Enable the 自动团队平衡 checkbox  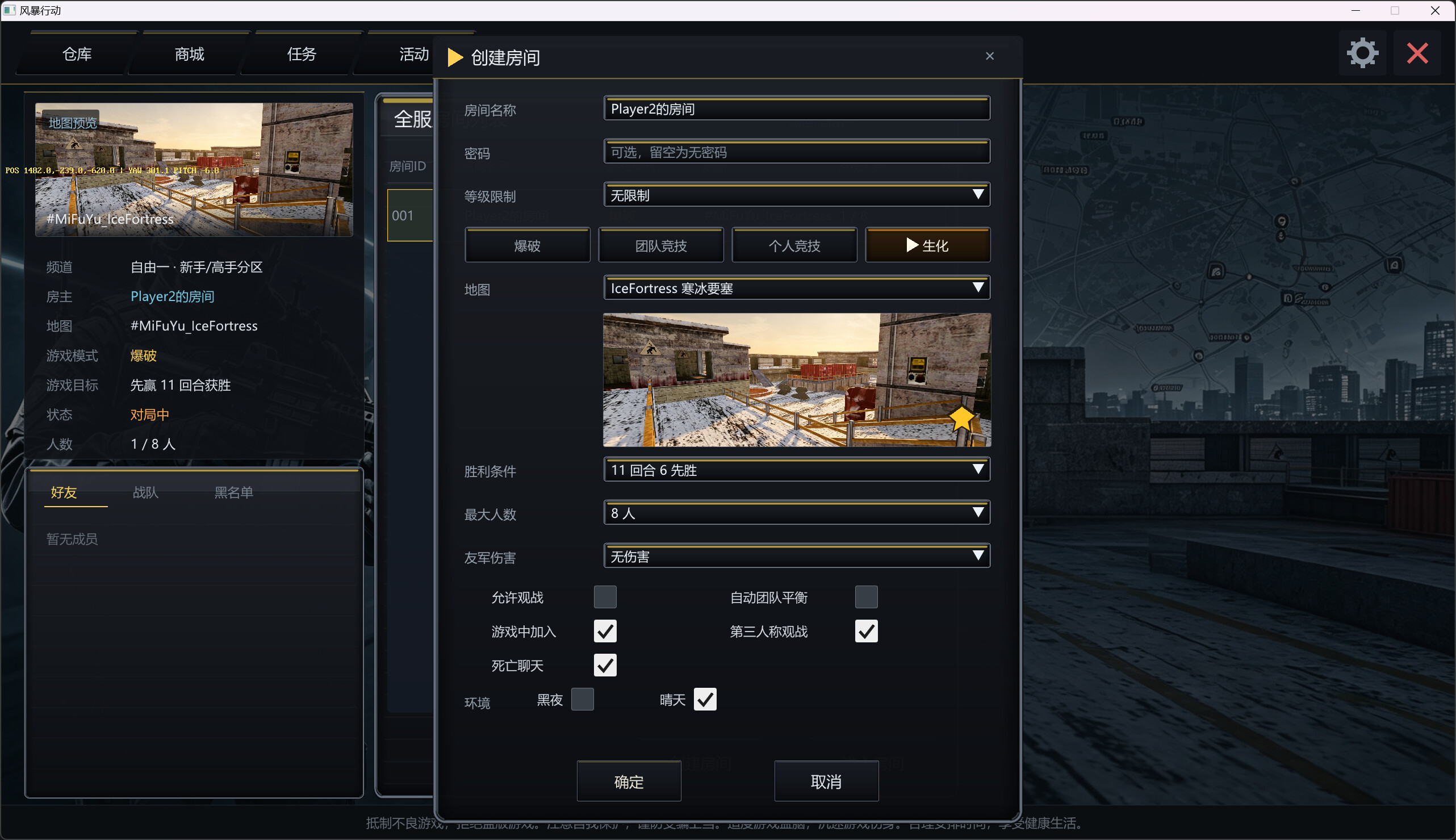(x=866, y=596)
